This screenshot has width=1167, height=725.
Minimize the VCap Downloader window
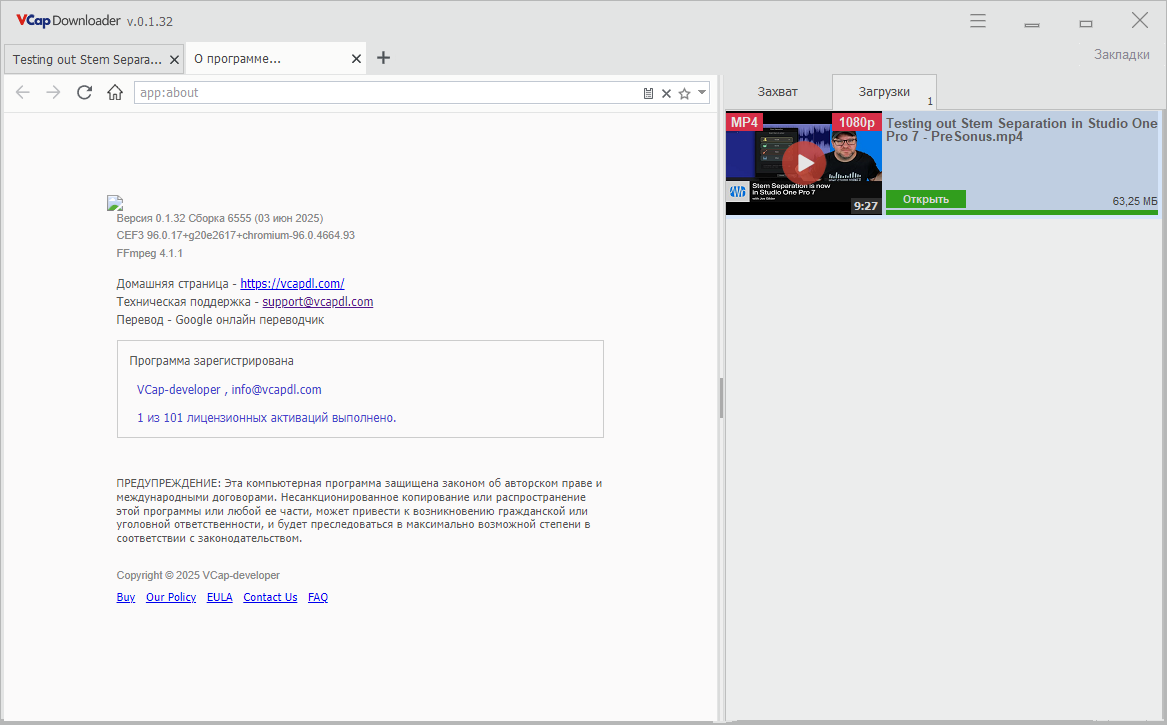point(1032,25)
